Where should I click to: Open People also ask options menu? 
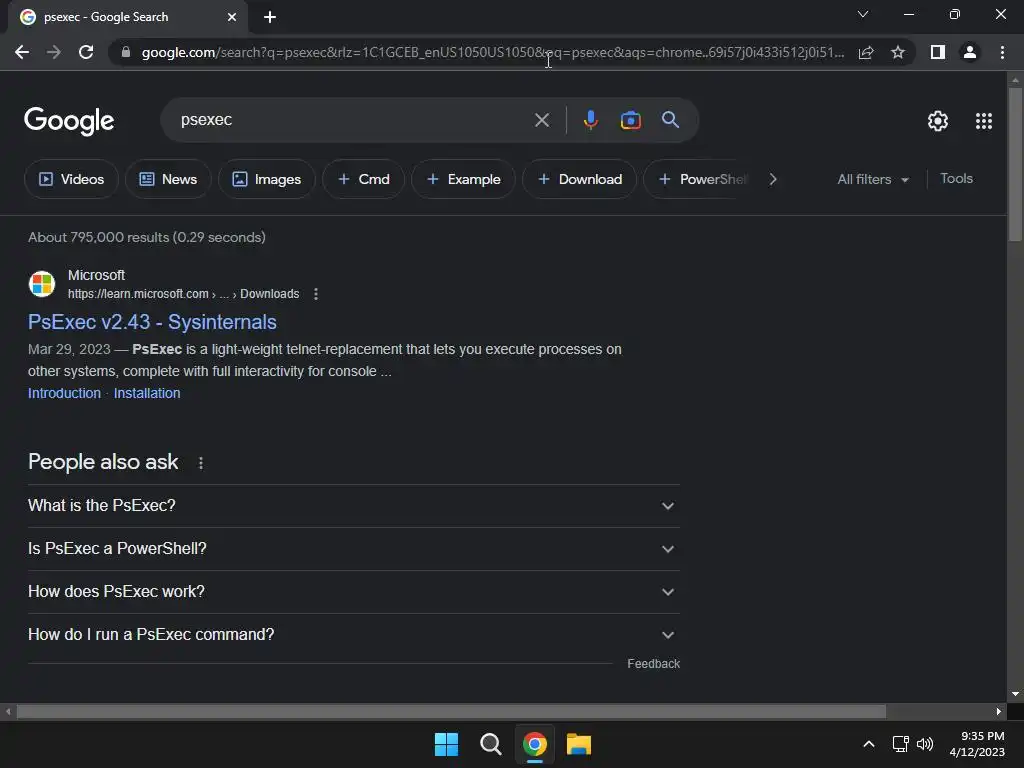pos(200,463)
